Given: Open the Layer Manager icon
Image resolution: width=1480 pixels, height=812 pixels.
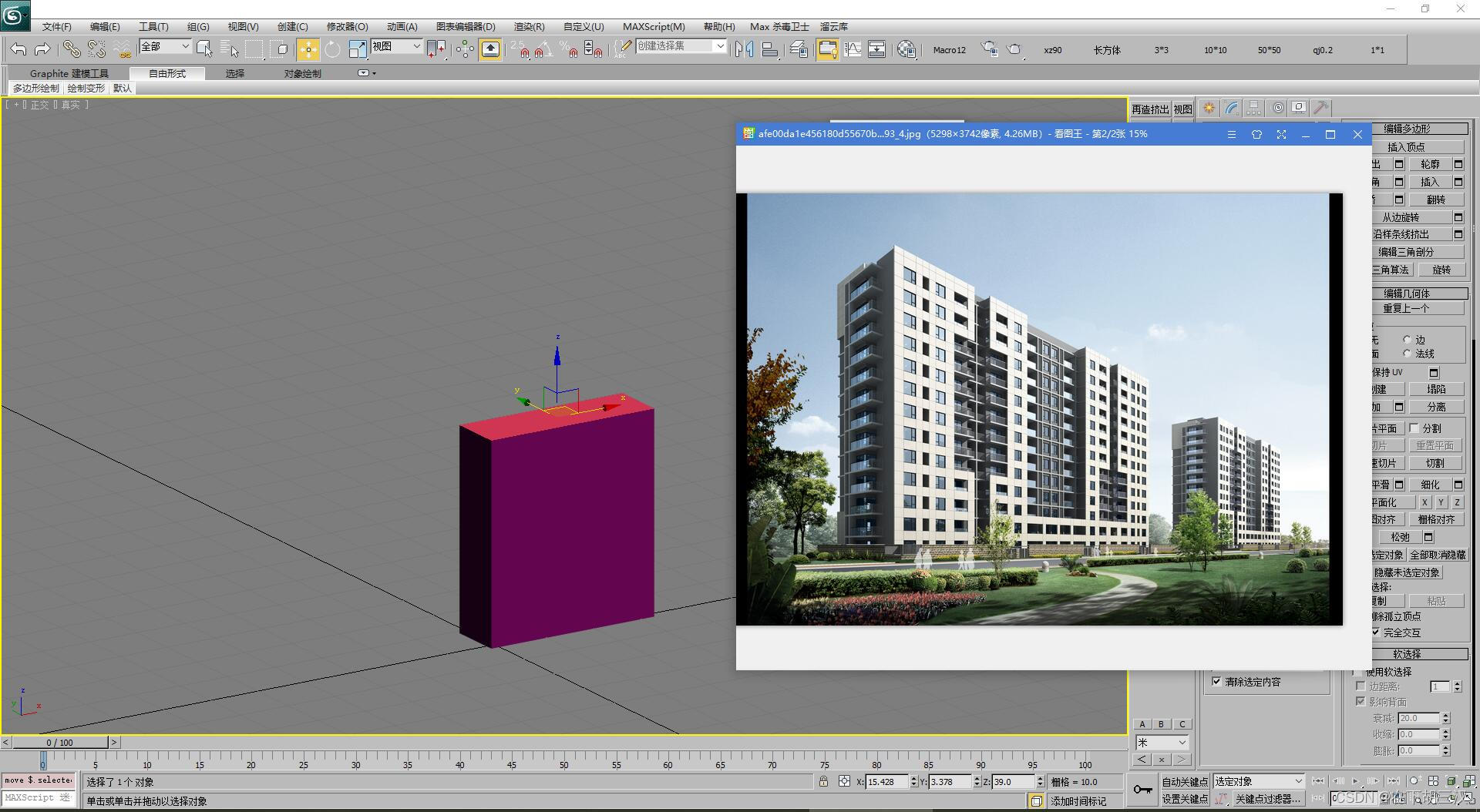Looking at the screenshot, I should (799, 49).
